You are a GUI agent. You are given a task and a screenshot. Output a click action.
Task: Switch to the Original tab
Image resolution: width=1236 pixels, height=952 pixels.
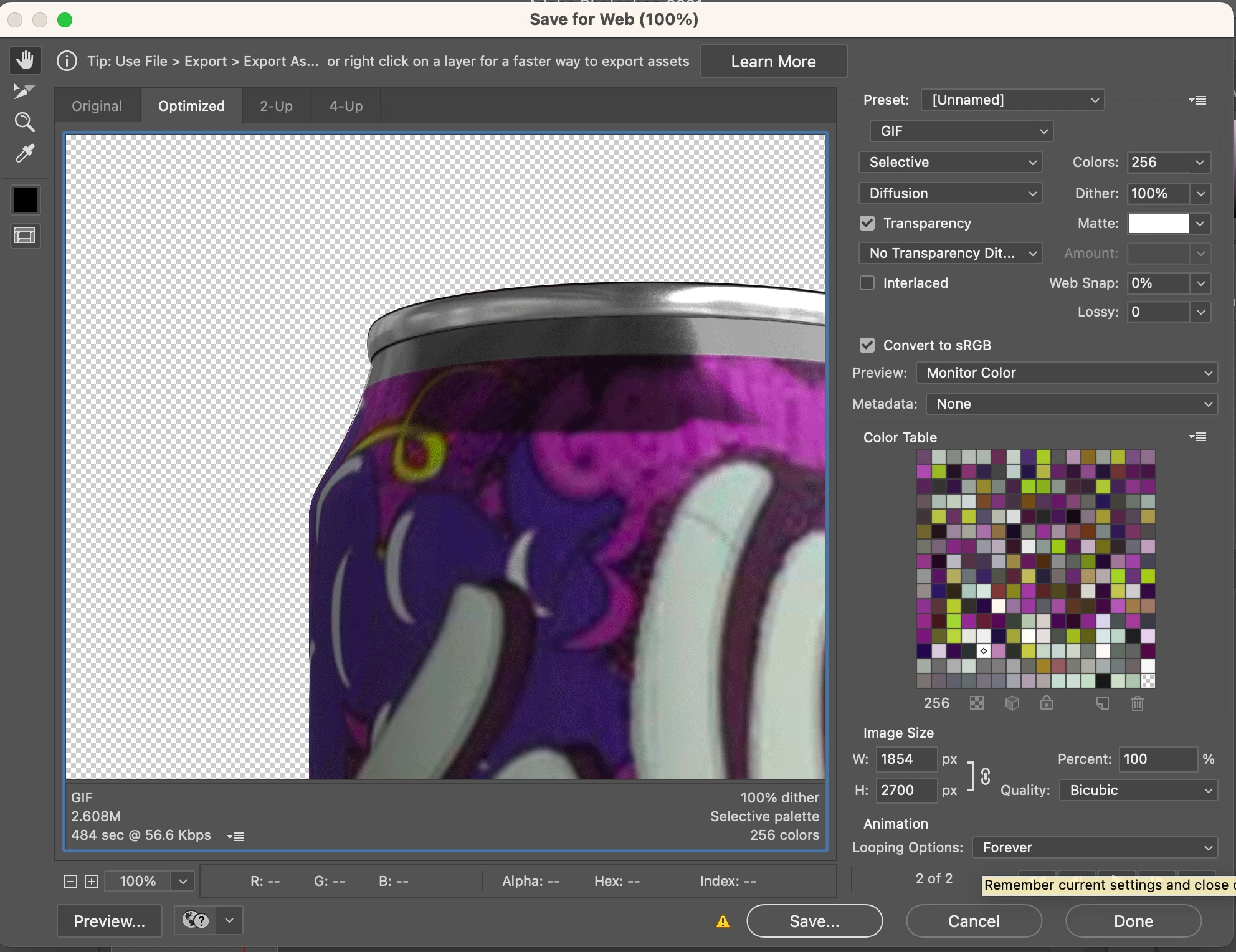97,106
